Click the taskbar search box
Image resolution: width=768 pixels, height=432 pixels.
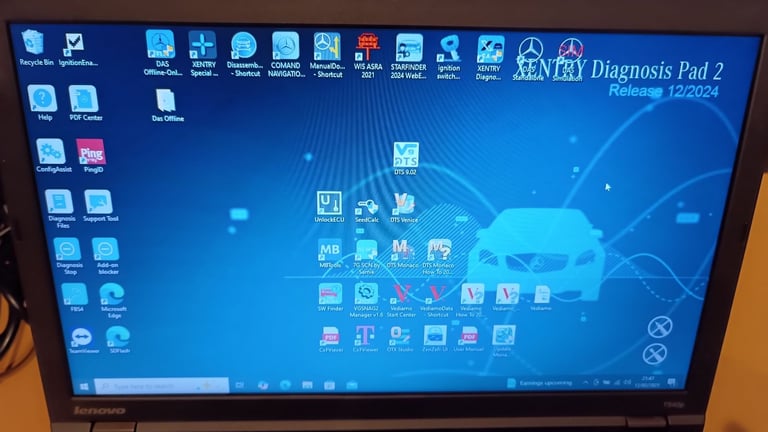[x=161, y=386]
